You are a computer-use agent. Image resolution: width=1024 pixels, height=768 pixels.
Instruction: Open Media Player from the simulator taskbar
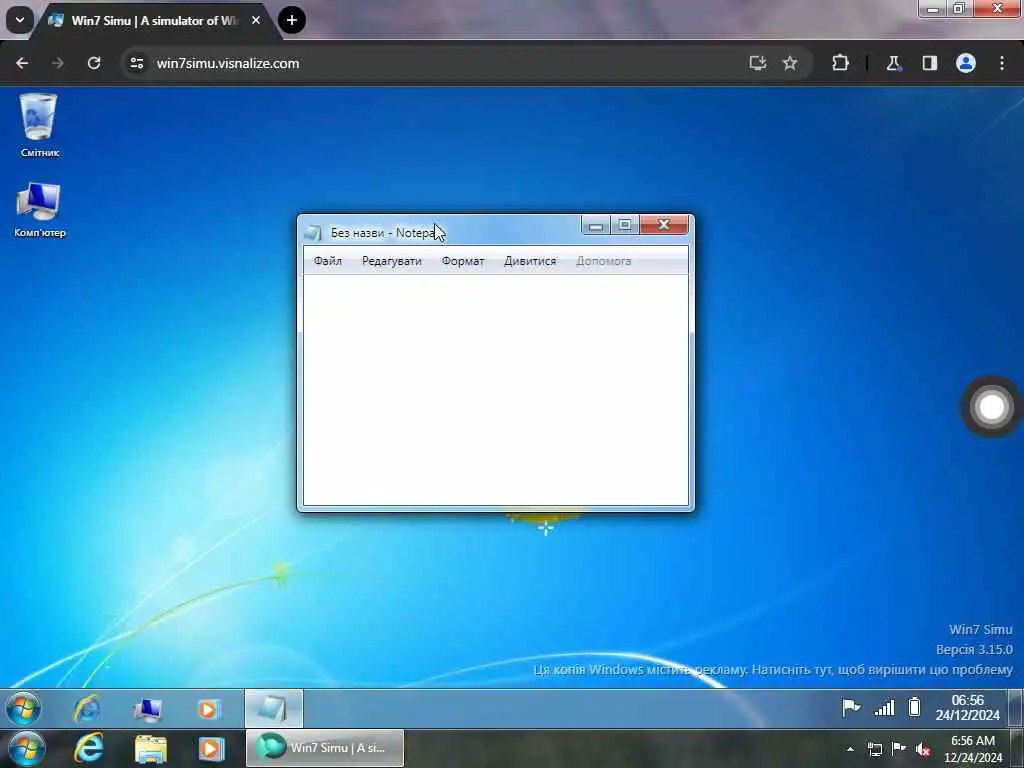208,709
